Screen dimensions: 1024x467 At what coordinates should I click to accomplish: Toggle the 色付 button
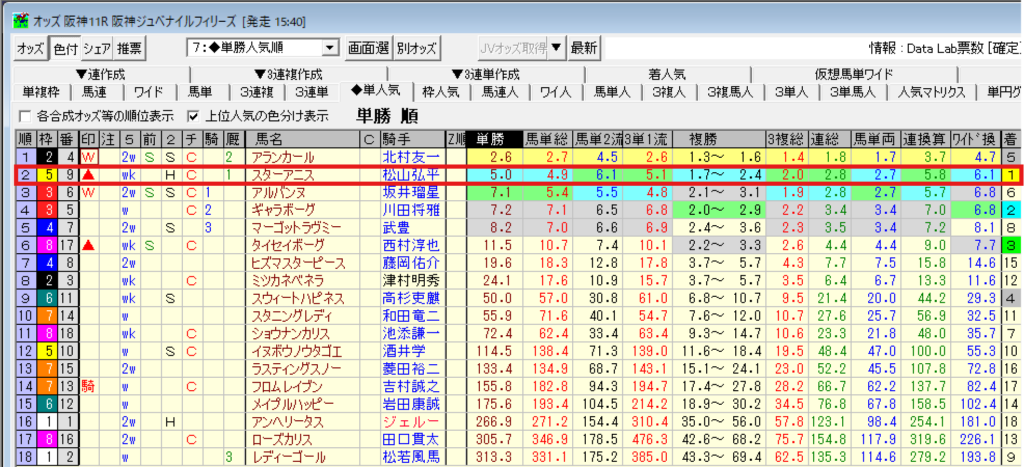click(x=64, y=48)
